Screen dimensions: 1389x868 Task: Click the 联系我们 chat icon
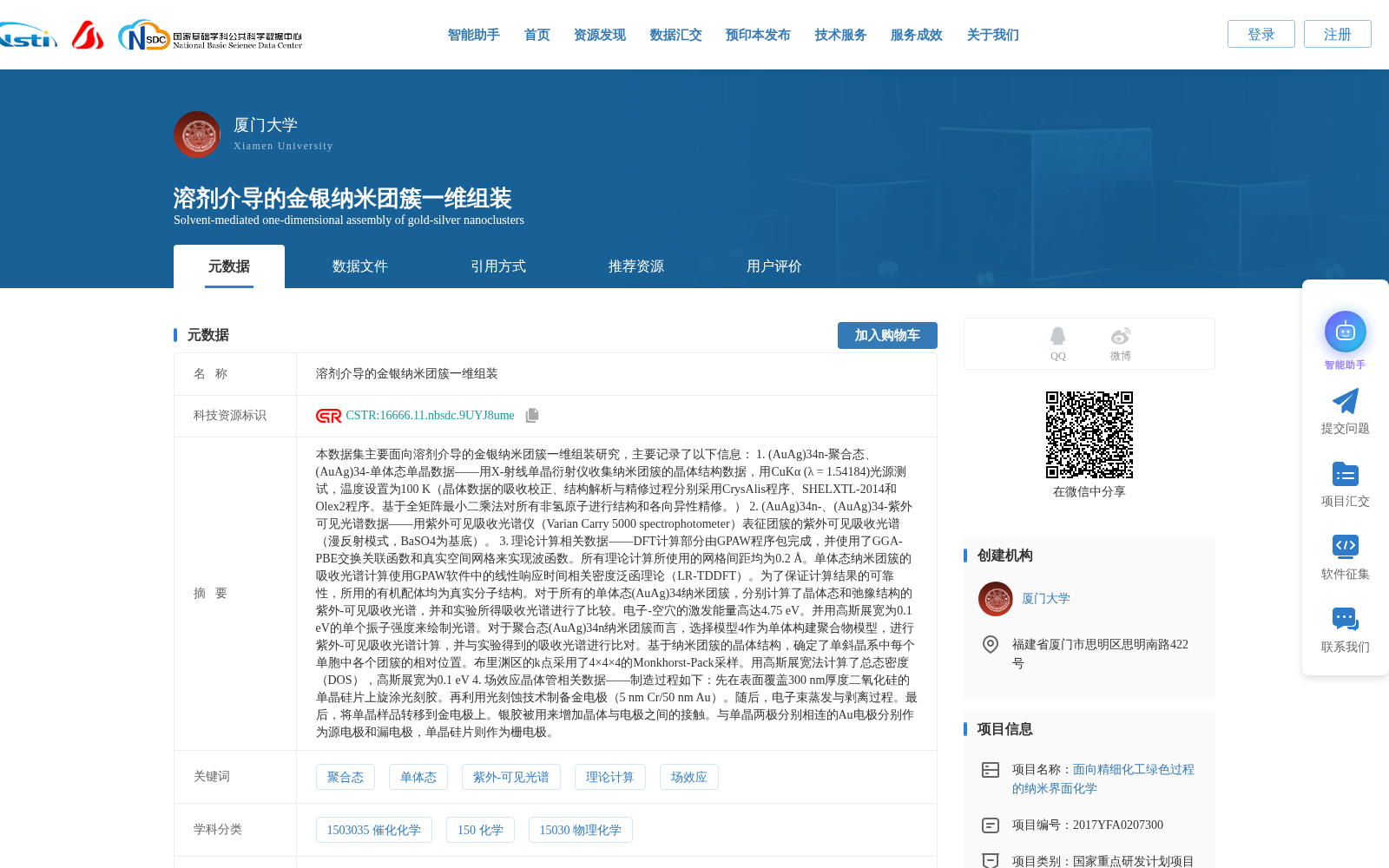point(1346,619)
